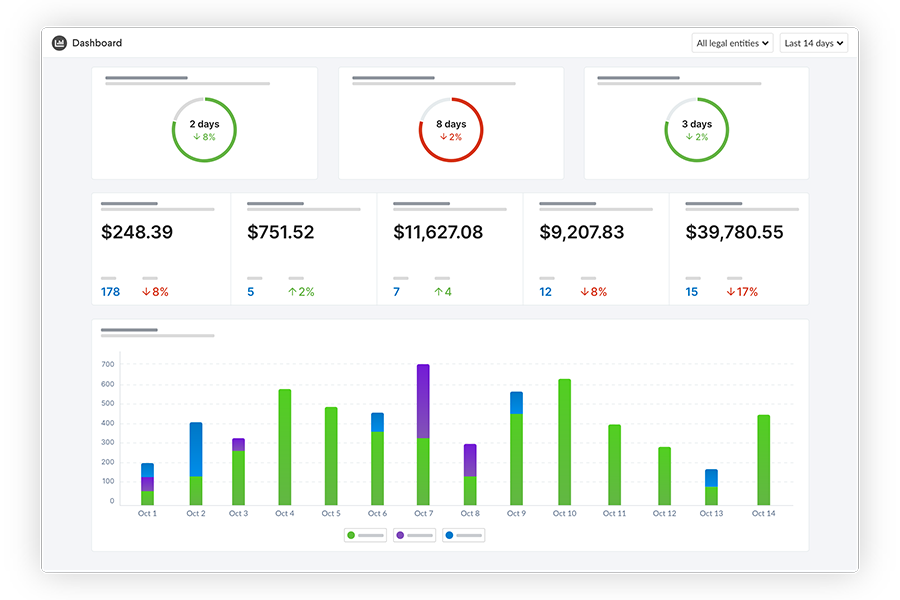
Task: Toggle the blue series legend item
Action: [463, 536]
